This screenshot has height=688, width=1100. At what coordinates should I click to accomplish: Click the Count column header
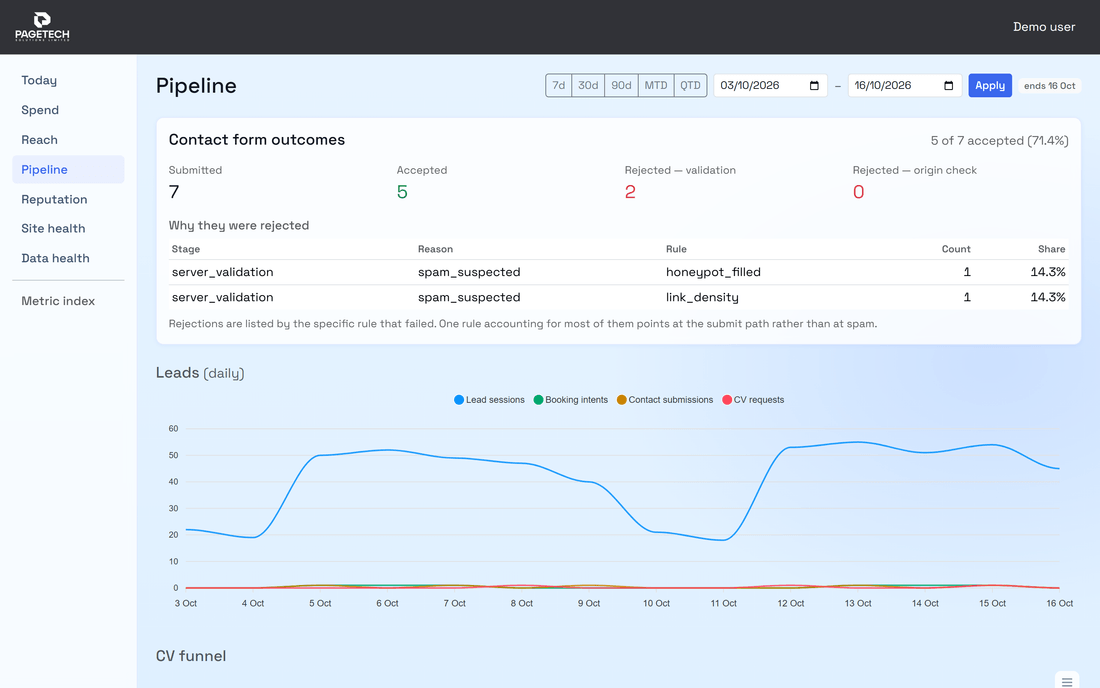[x=956, y=249]
